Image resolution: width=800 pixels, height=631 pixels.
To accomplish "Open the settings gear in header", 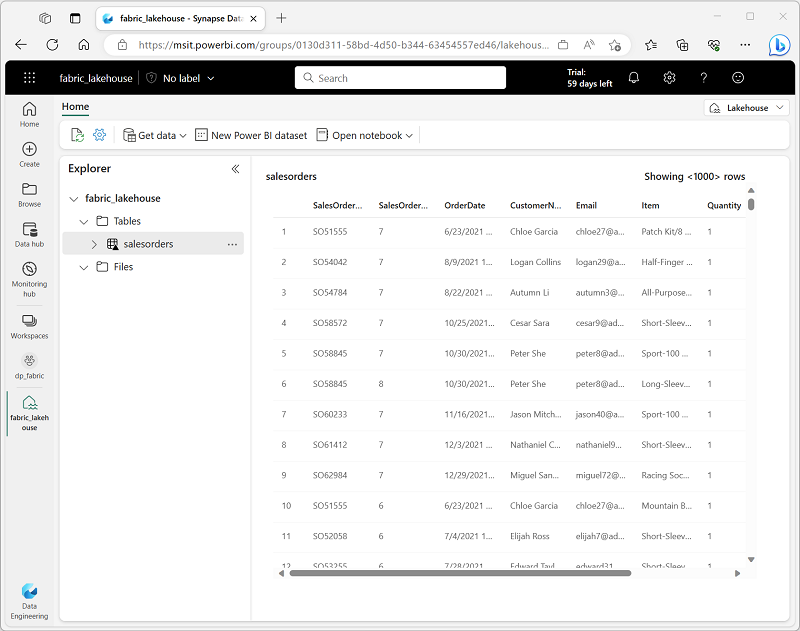I will pyautogui.click(x=669, y=78).
